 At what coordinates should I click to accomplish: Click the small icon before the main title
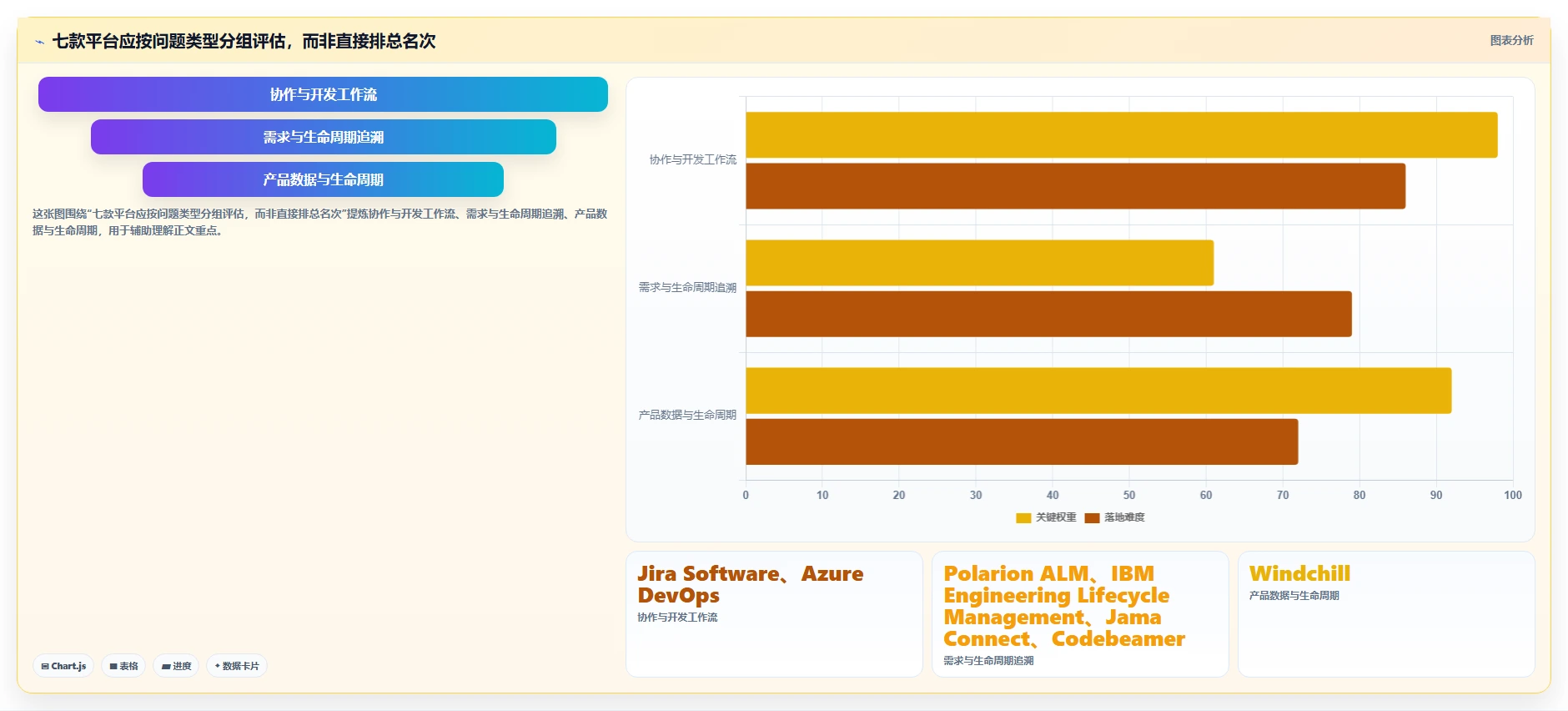click(x=39, y=42)
